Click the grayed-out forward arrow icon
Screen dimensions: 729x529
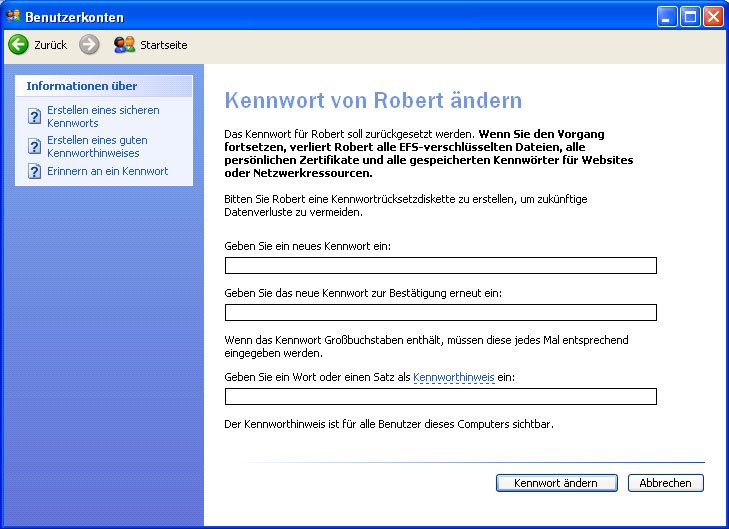pos(89,45)
